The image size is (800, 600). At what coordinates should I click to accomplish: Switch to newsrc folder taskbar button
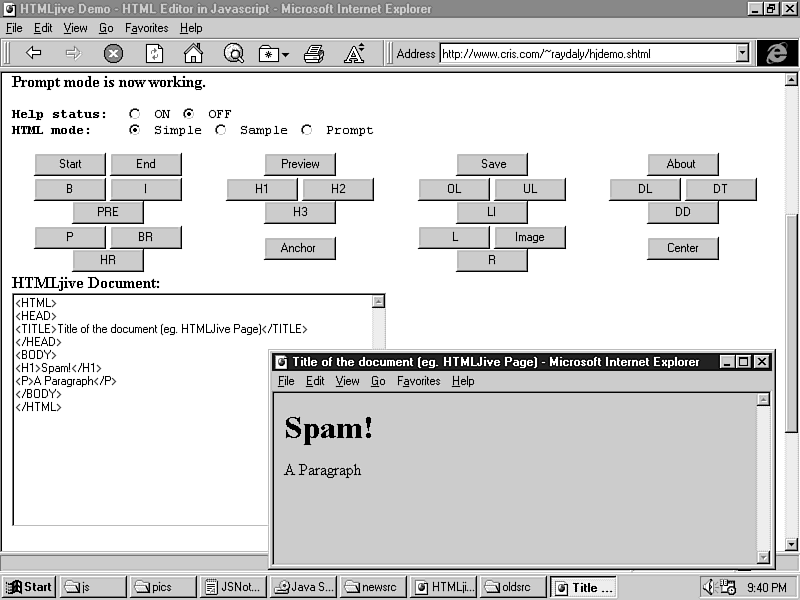coord(373,587)
